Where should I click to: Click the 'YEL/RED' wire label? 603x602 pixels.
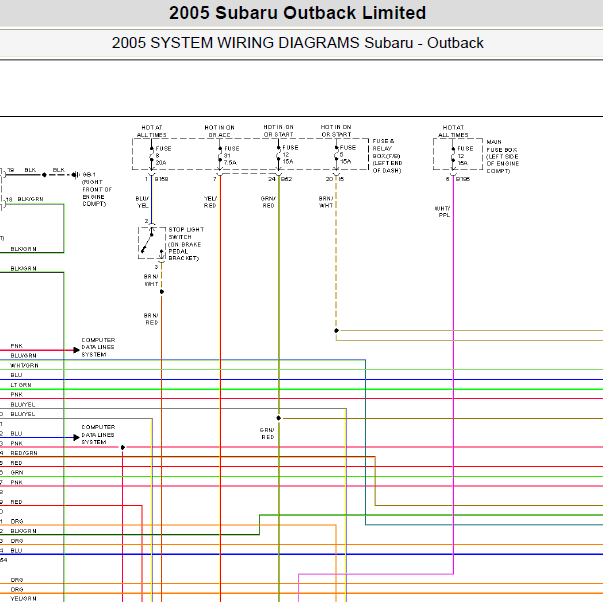(210, 202)
